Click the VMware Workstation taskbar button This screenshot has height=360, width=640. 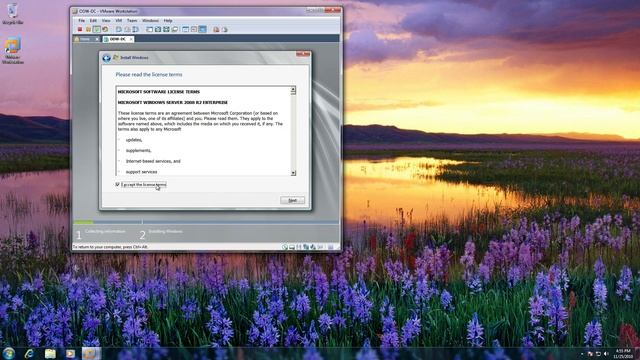click(x=91, y=353)
